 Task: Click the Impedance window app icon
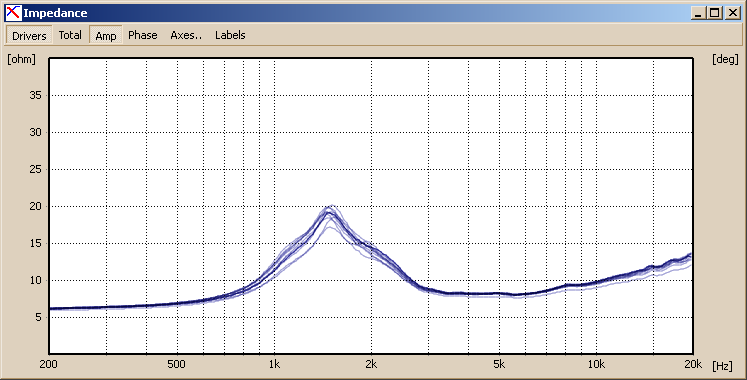pyautogui.click(x=13, y=13)
